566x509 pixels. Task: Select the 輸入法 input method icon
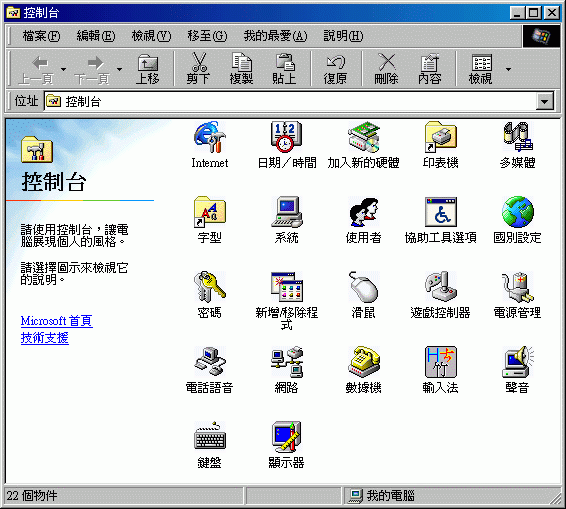pyautogui.click(x=440, y=362)
